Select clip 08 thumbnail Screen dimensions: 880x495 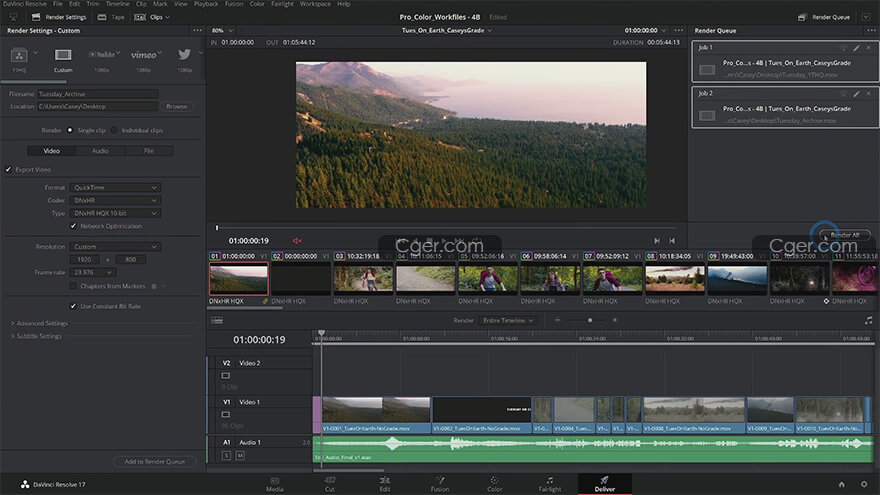675,279
